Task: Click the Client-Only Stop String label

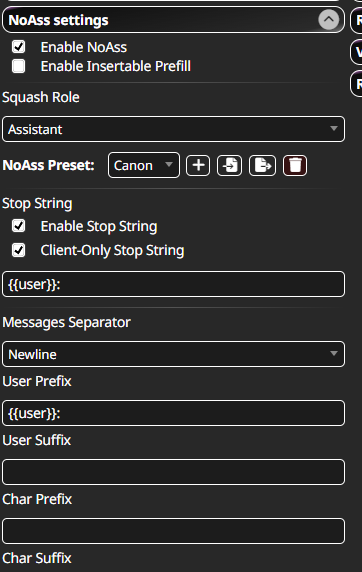Action: point(112,251)
